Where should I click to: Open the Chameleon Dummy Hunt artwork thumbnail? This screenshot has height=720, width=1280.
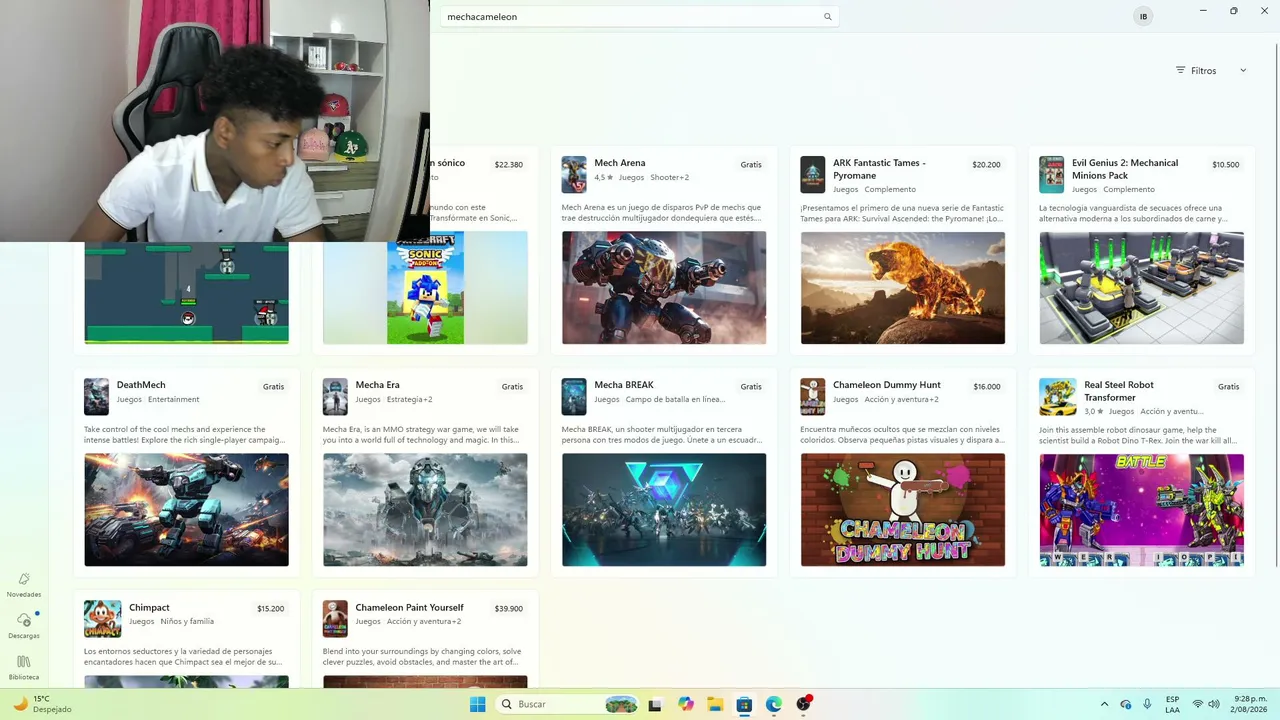903,510
